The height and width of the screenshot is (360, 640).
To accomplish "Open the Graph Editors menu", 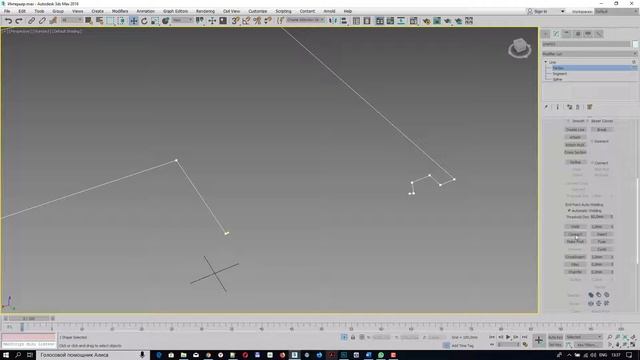I will click(176, 11).
